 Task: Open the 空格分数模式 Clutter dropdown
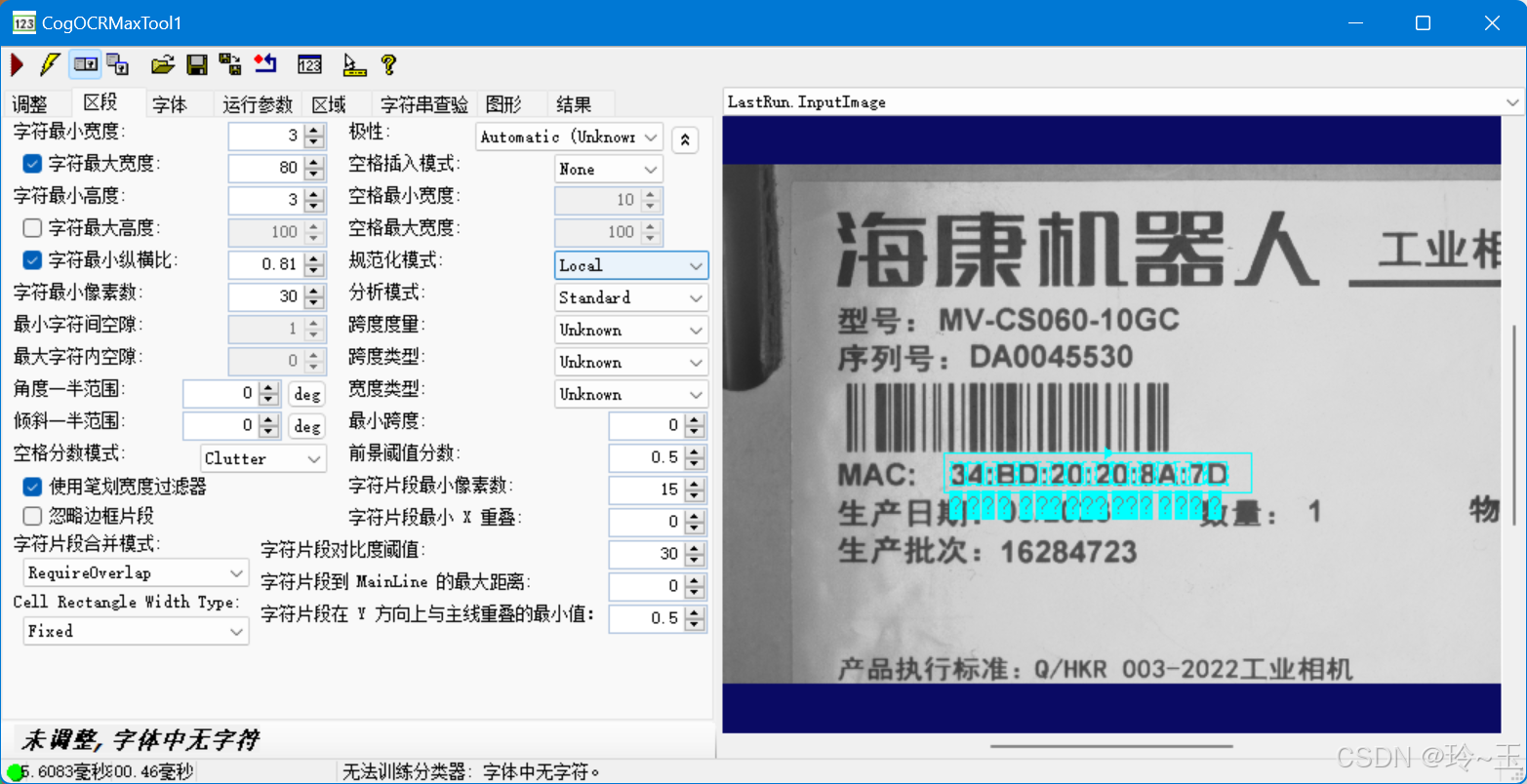pyautogui.click(x=263, y=458)
